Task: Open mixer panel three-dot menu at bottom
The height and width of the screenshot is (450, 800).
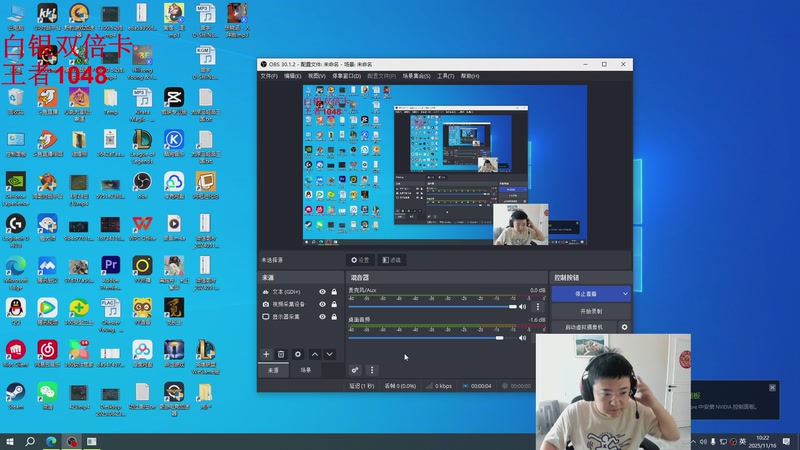Action: pos(372,370)
